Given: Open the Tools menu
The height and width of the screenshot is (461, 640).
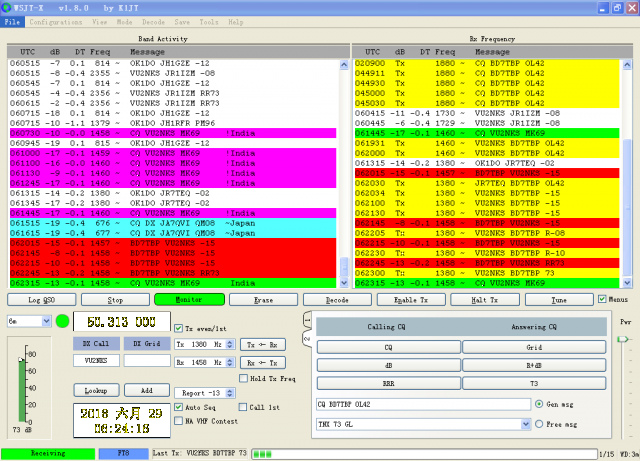Looking at the screenshot, I should [209, 22].
